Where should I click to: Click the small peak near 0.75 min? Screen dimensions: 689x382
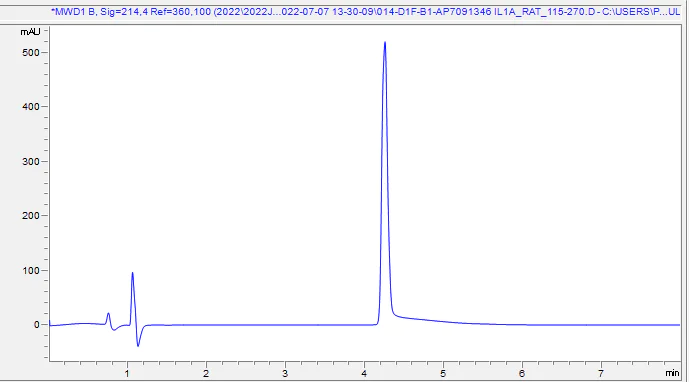tap(108, 314)
